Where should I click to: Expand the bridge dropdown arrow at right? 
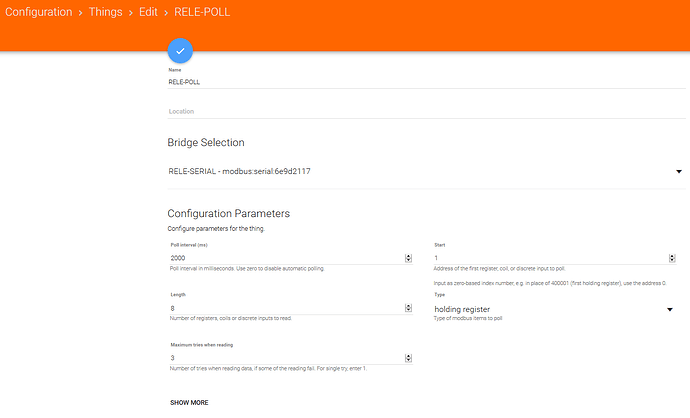(678, 172)
